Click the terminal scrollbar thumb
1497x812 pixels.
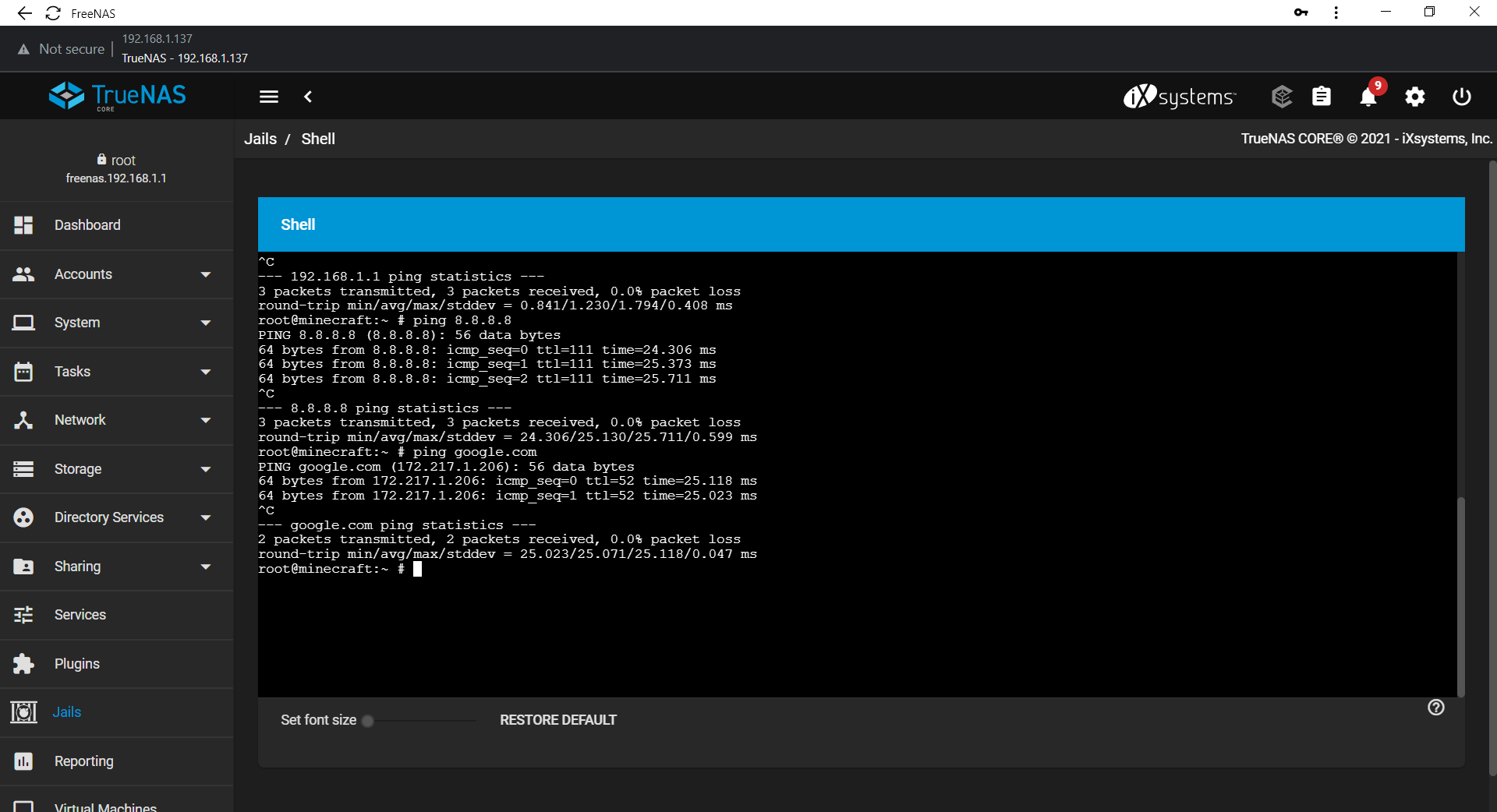click(x=1460, y=597)
